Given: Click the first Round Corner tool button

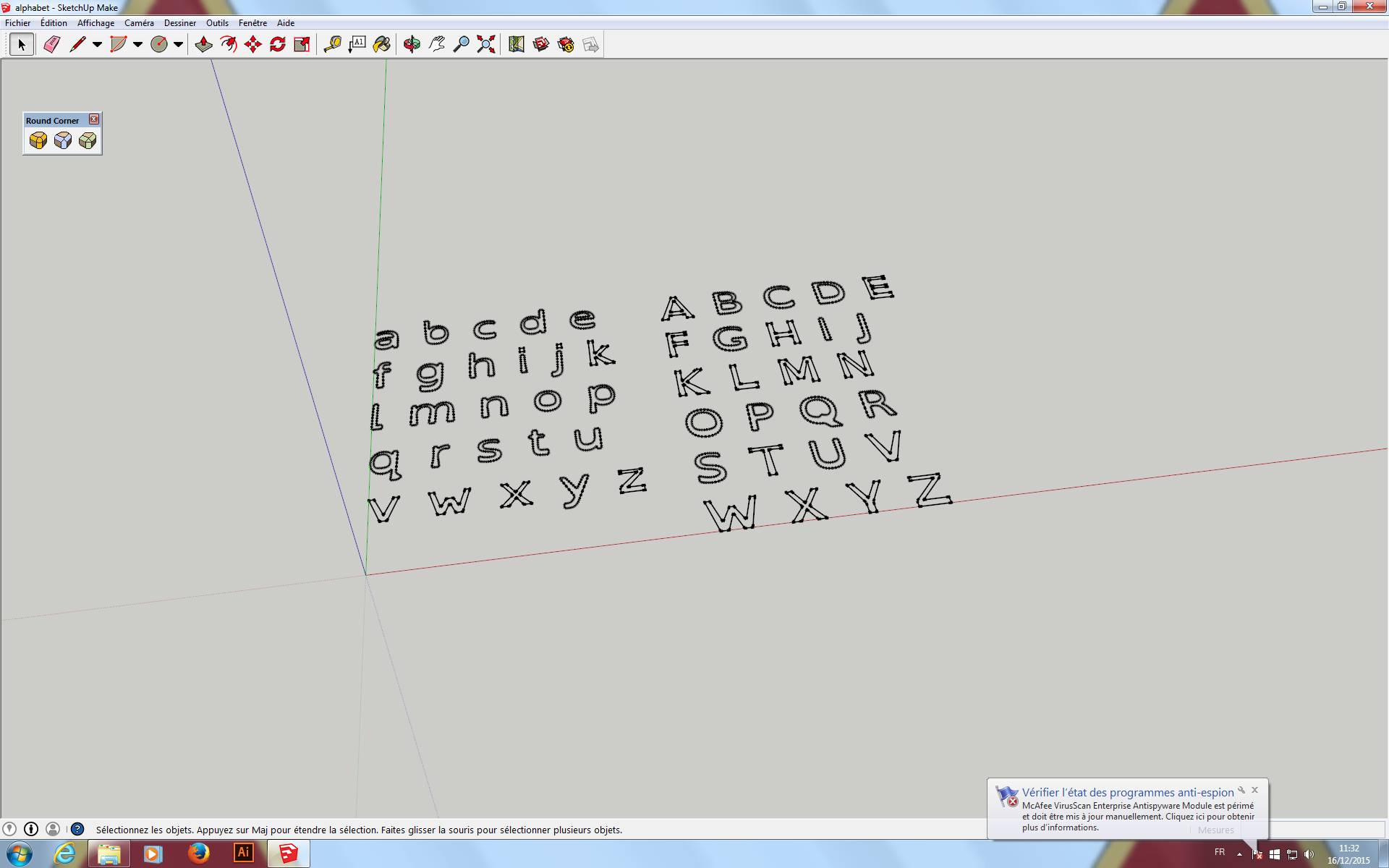Looking at the screenshot, I should point(38,140).
